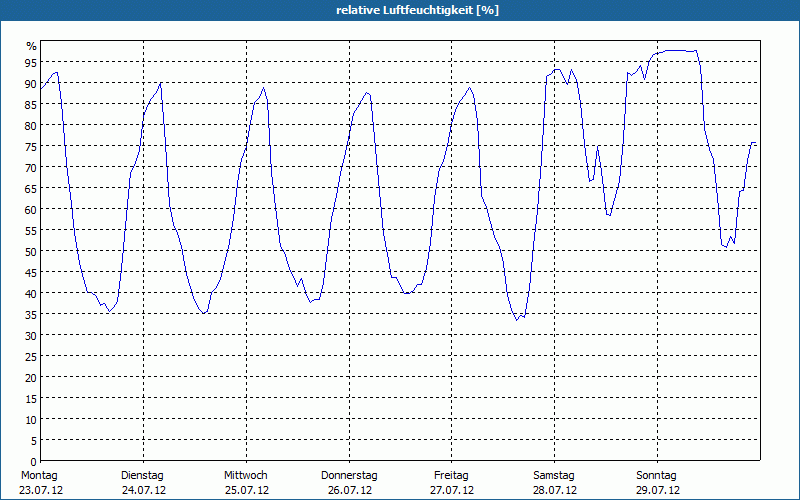Click the y-axis value '80'

(x=31, y=125)
